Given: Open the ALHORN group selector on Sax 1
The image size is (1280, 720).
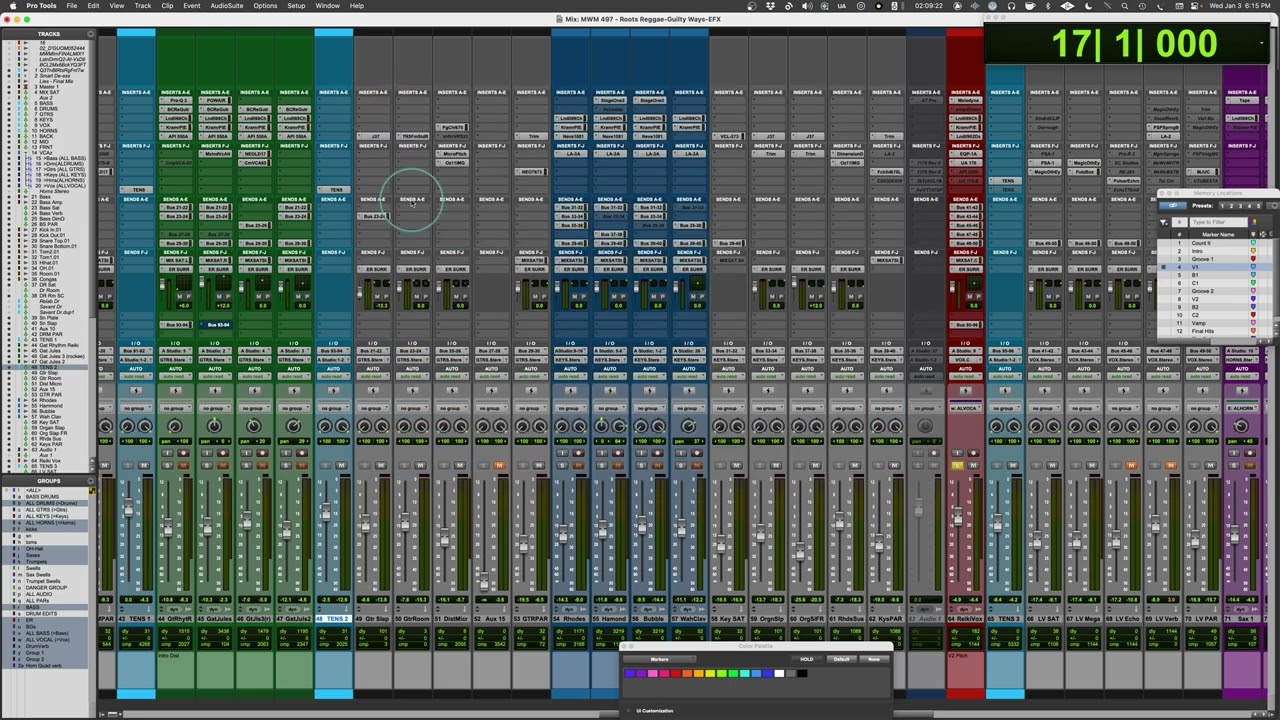Looking at the screenshot, I should [x=1241, y=408].
